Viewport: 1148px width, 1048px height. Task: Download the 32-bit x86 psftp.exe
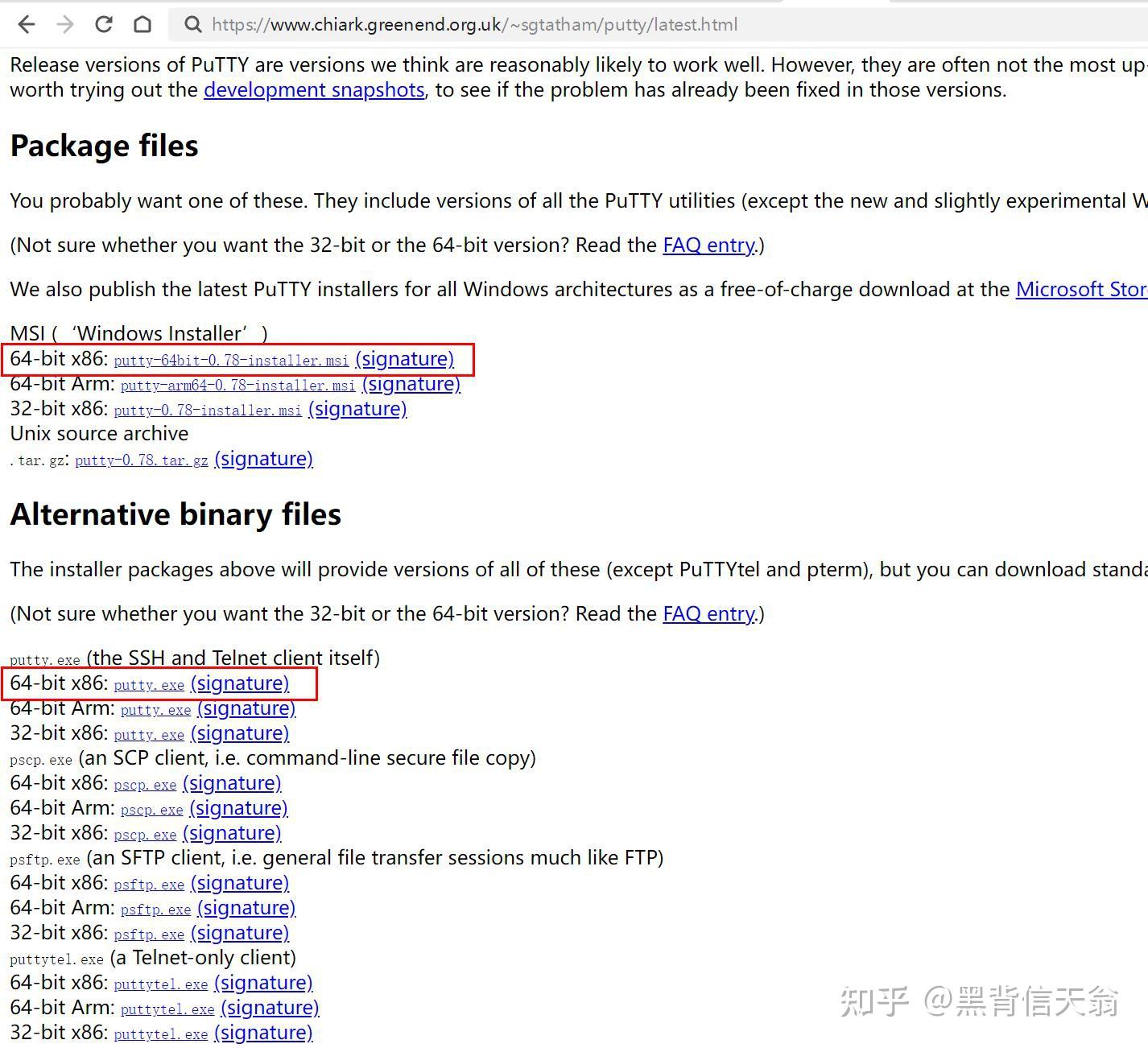tap(149, 935)
